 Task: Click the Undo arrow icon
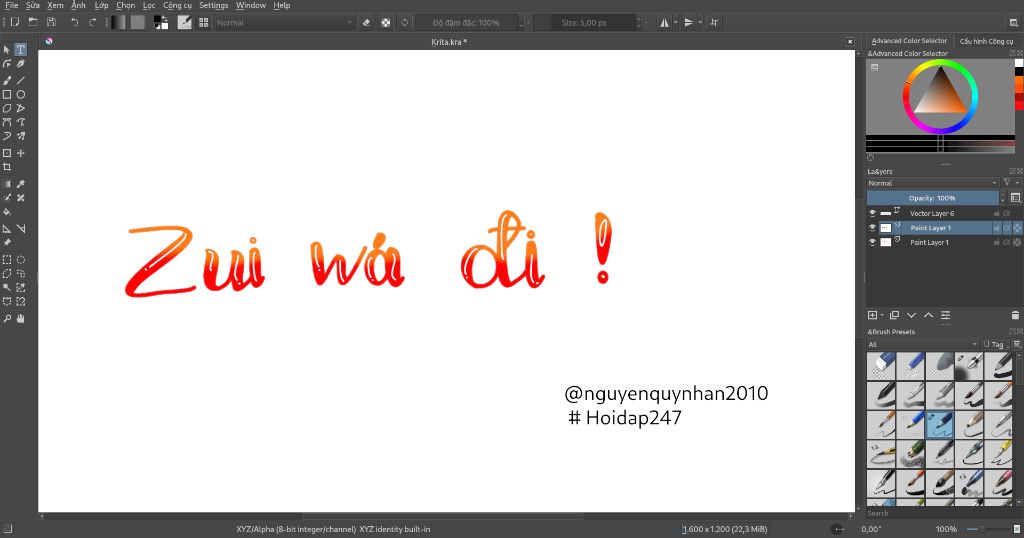click(74, 22)
